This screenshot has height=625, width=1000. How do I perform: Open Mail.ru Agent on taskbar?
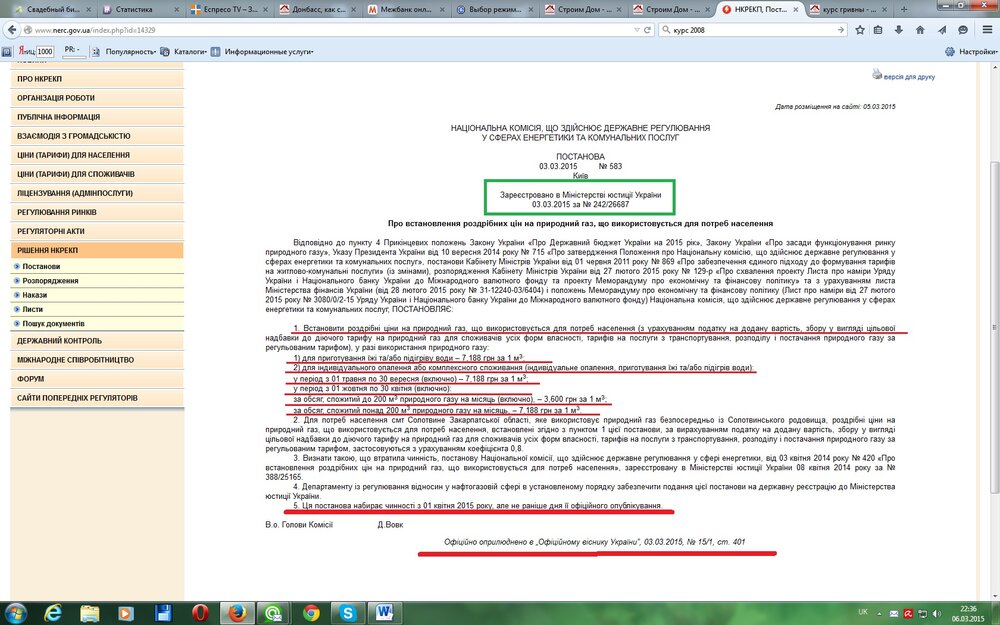point(274,613)
